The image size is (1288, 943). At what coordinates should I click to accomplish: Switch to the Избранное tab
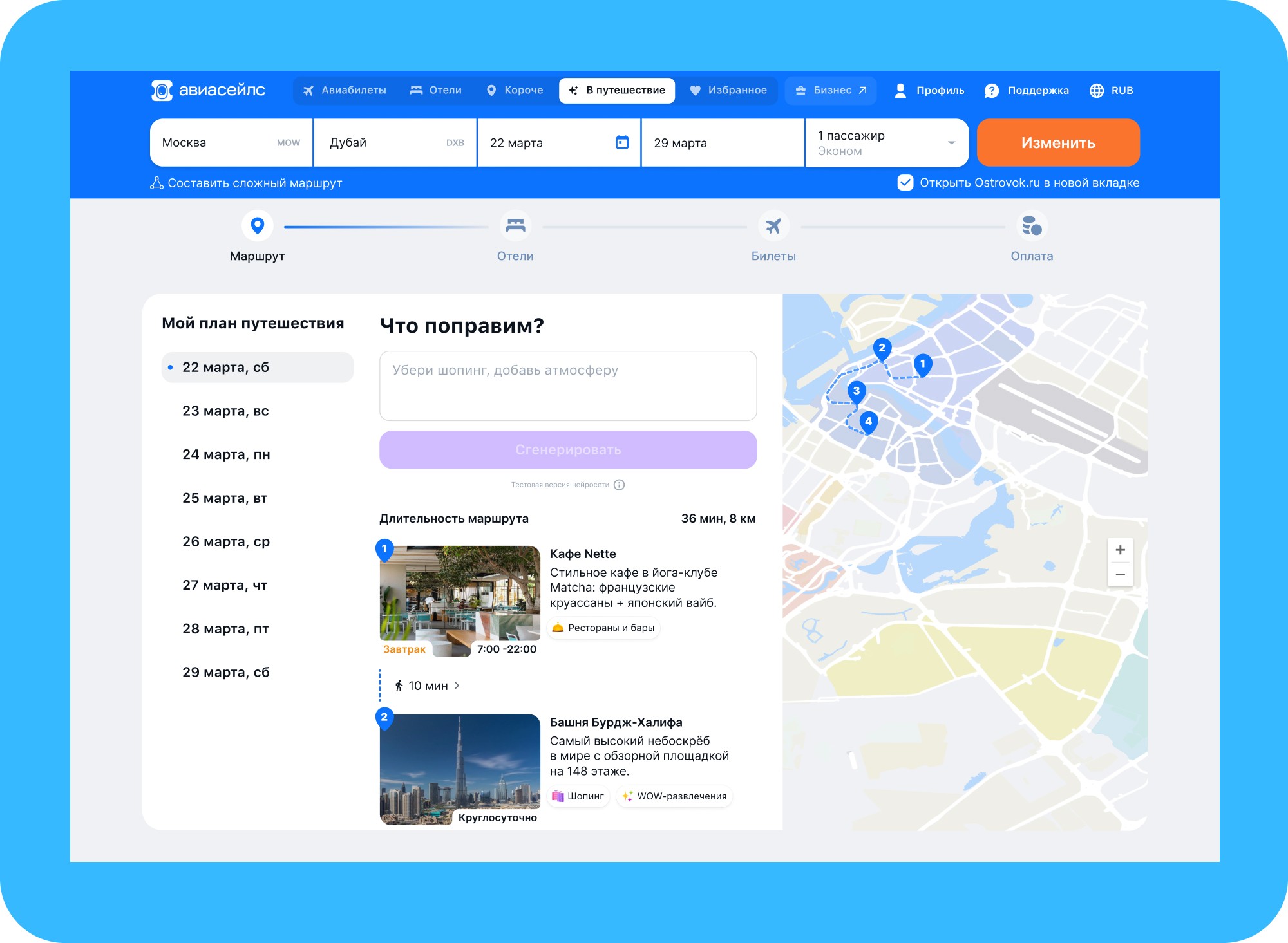click(728, 91)
